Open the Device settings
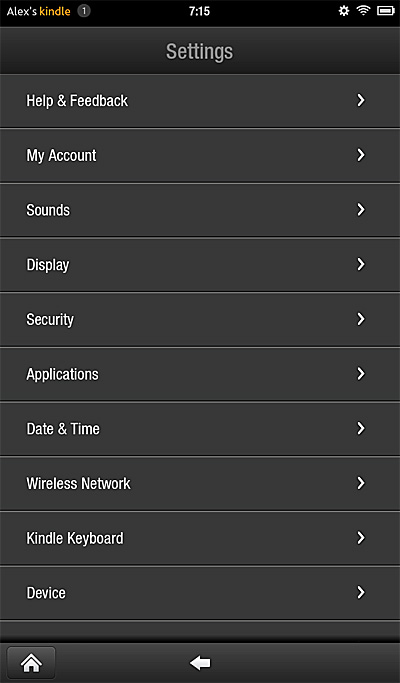The image size is (400, 683). click(200, 593)
